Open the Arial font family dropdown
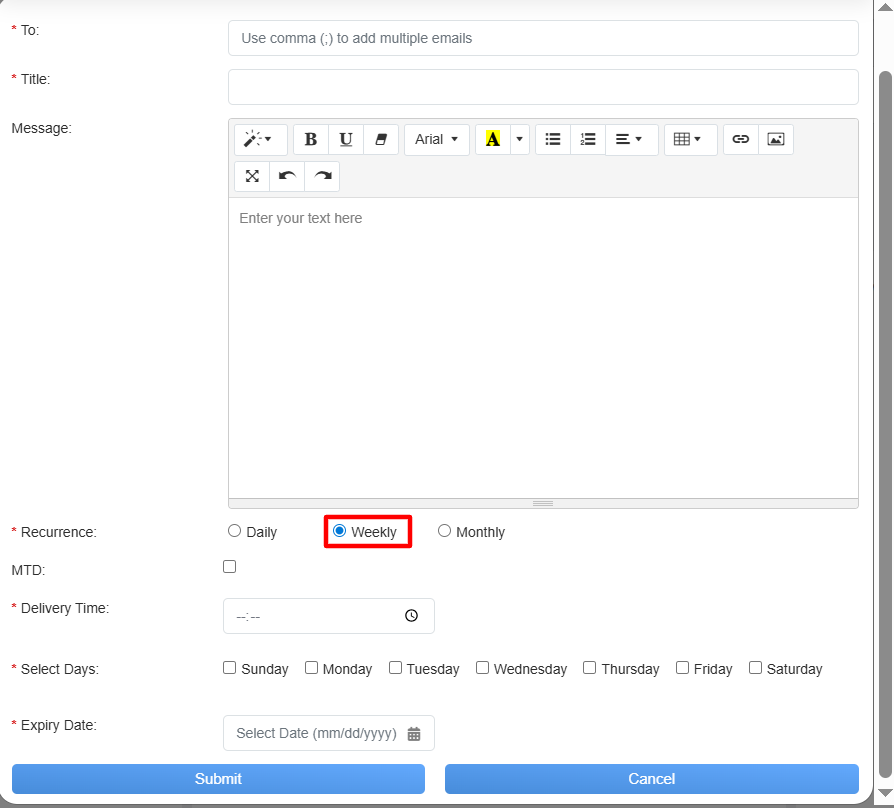Image resolution: width=894 pixels, height=808 pixels. [437, 140]
